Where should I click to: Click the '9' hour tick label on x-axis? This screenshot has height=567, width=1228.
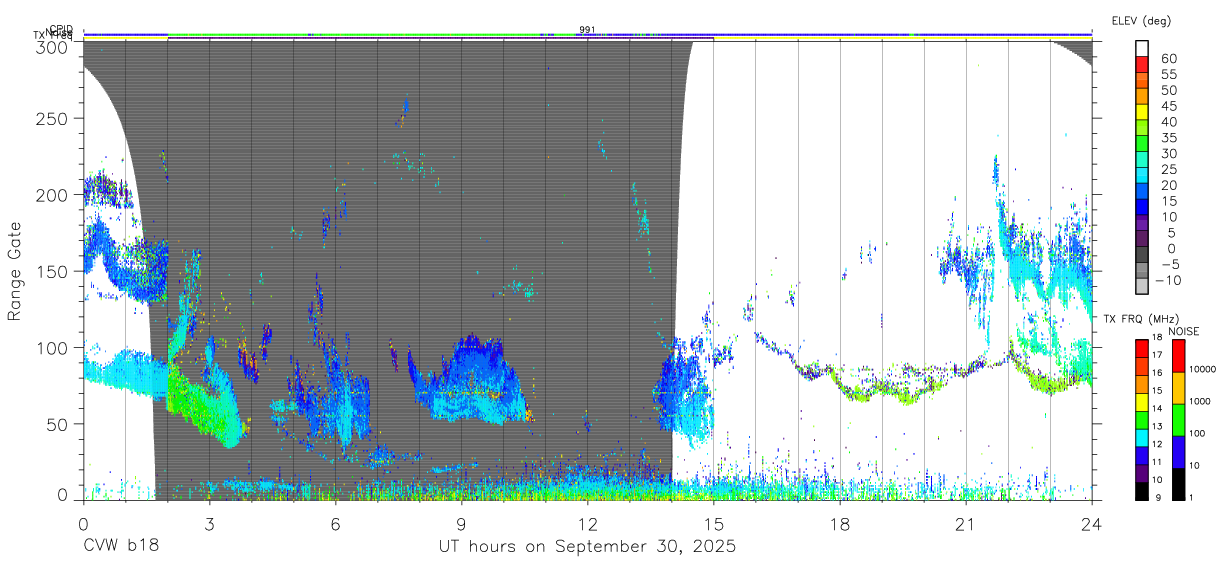[x=461, y=523]
